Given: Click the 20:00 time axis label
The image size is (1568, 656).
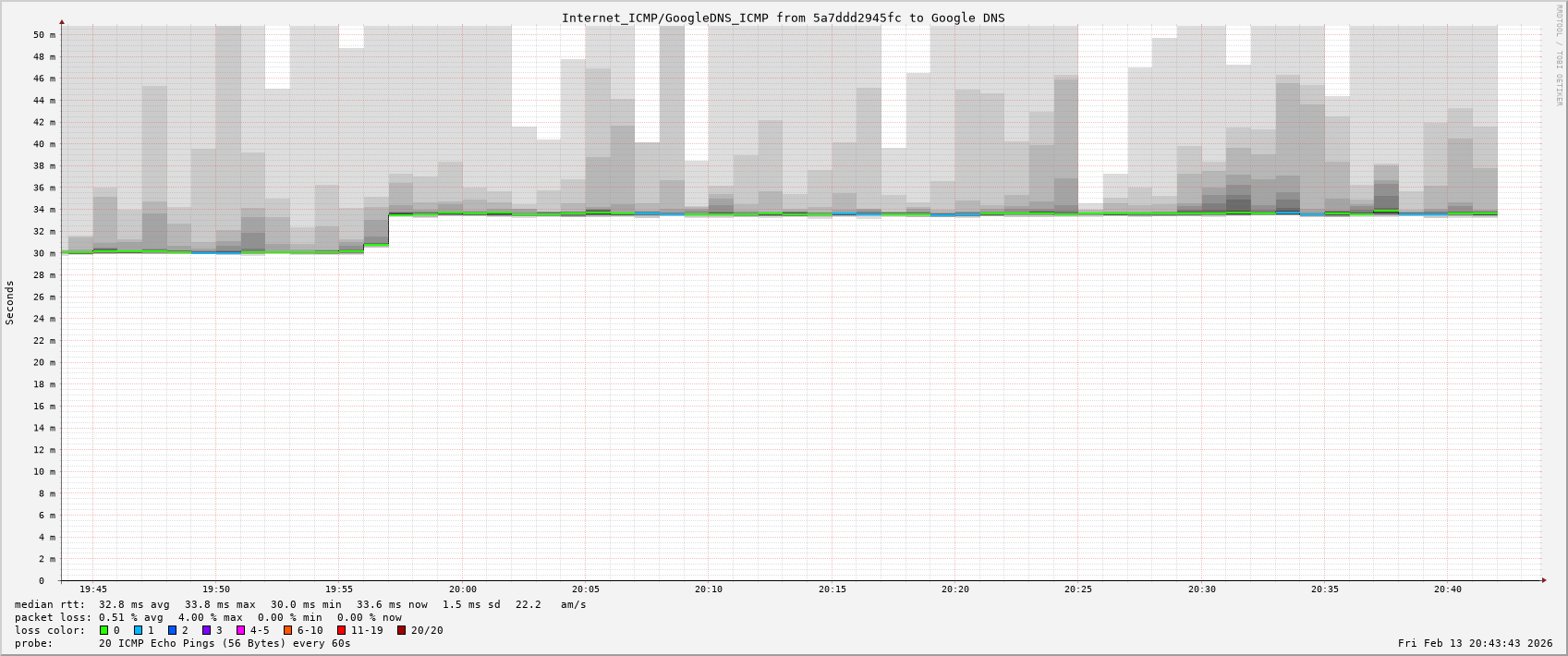Looking at the screenshot, I should (463, 589).
